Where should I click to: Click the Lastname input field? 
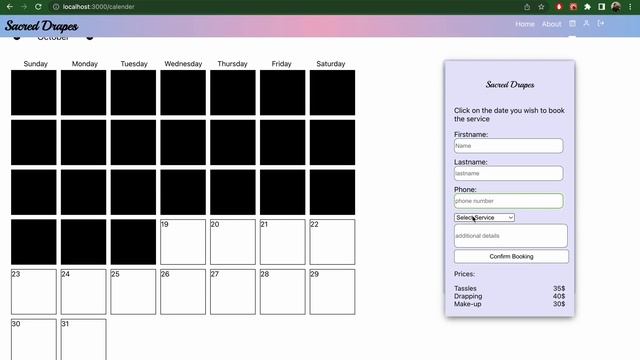click(509, 173)
